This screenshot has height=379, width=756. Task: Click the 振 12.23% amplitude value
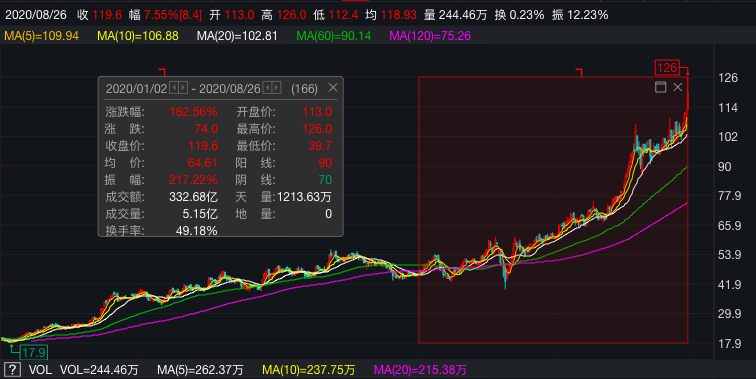pos(580,15)
